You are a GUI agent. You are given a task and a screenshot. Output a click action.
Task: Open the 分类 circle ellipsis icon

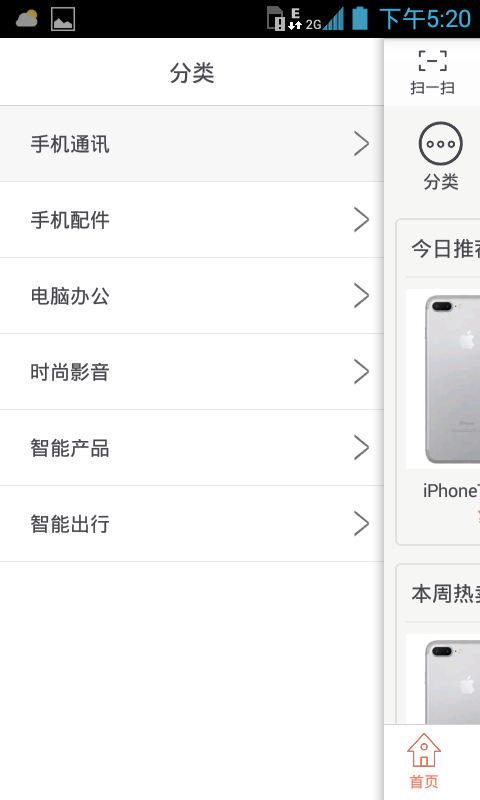[x=441, y=143]
